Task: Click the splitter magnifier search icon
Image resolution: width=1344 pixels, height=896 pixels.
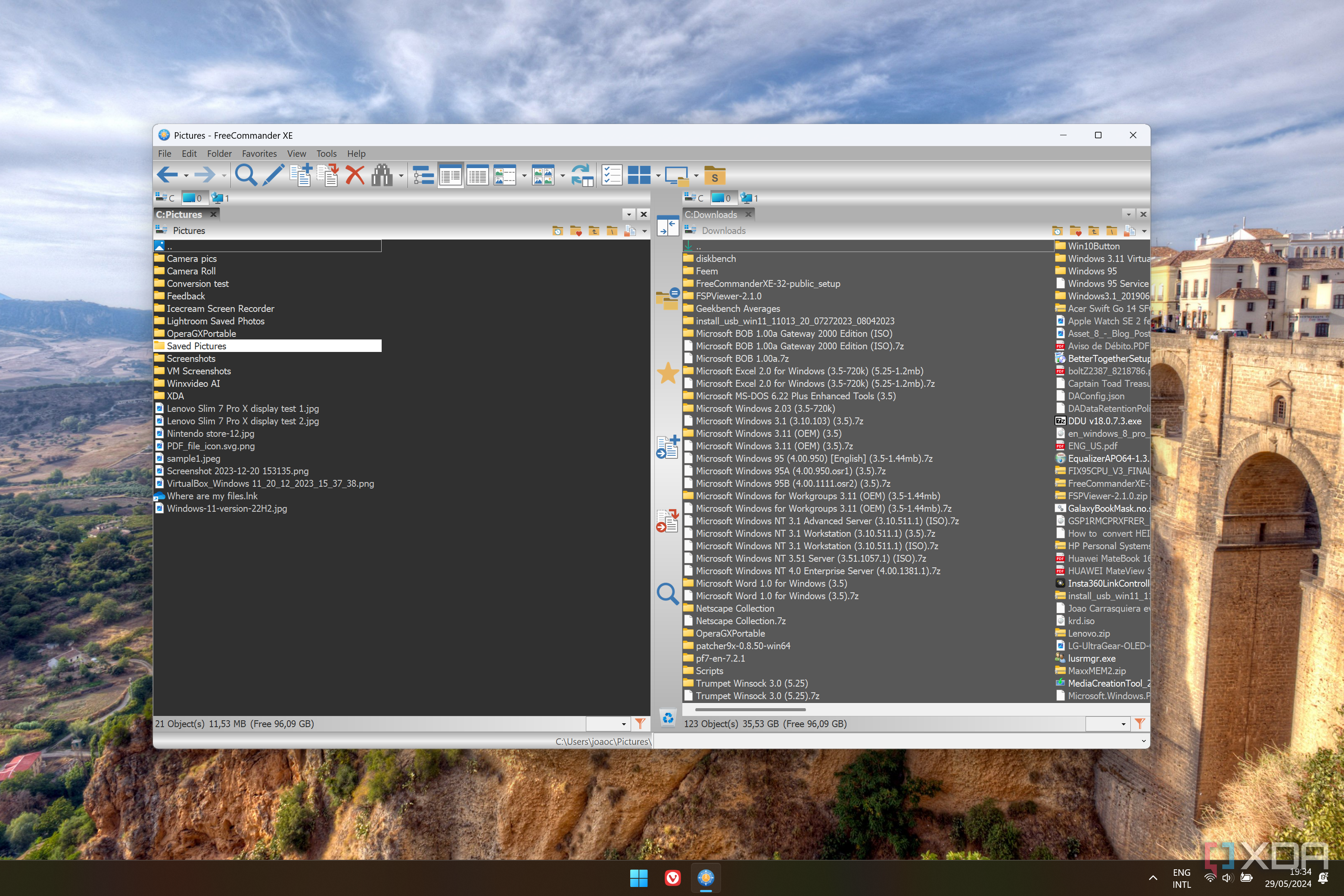Action: (667, 594)
